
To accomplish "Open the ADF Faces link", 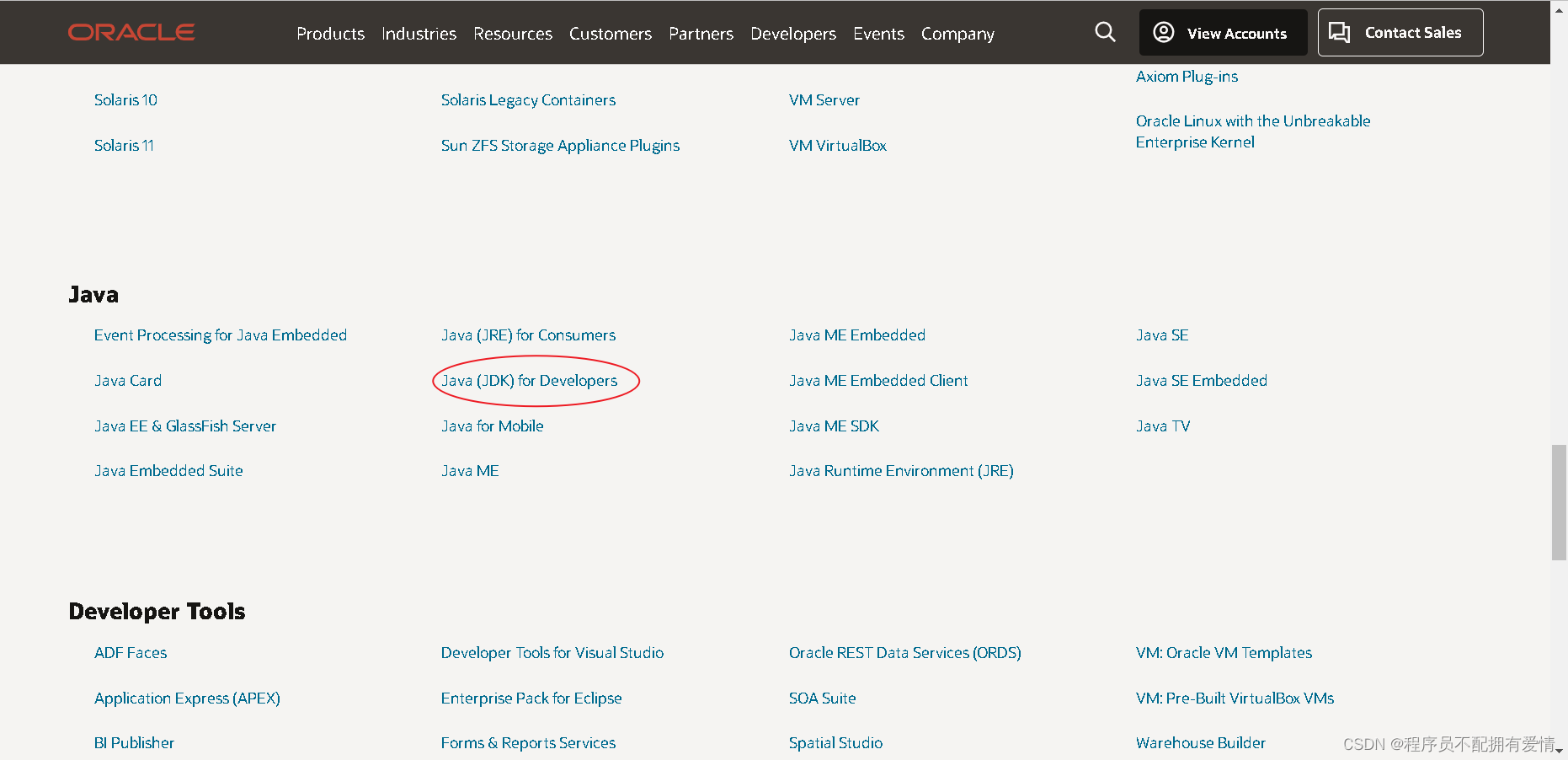I will coord(131,653).
